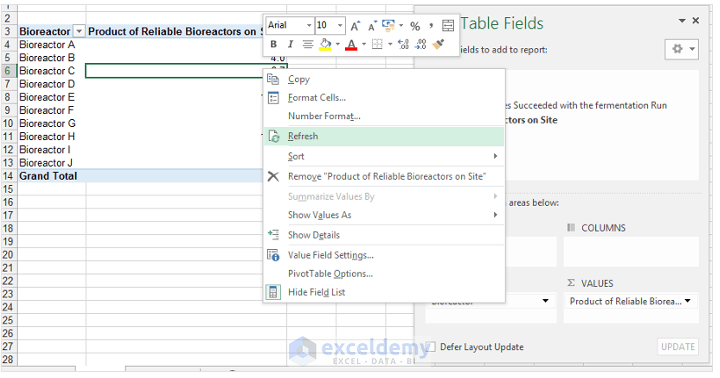Toggle Bold in the mini toolbar
The height and width of the screenshot is (378, 720).
(274, 44)
